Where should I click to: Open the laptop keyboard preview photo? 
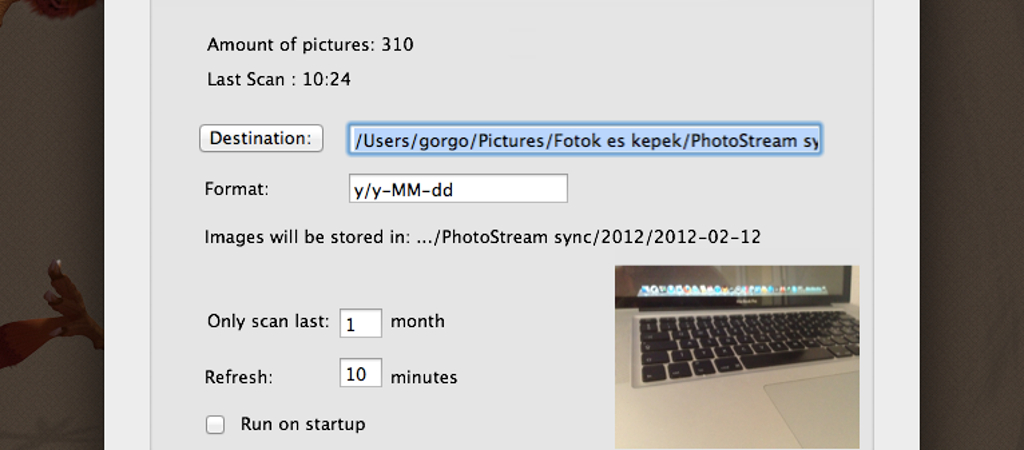click(x=737, y=357)
